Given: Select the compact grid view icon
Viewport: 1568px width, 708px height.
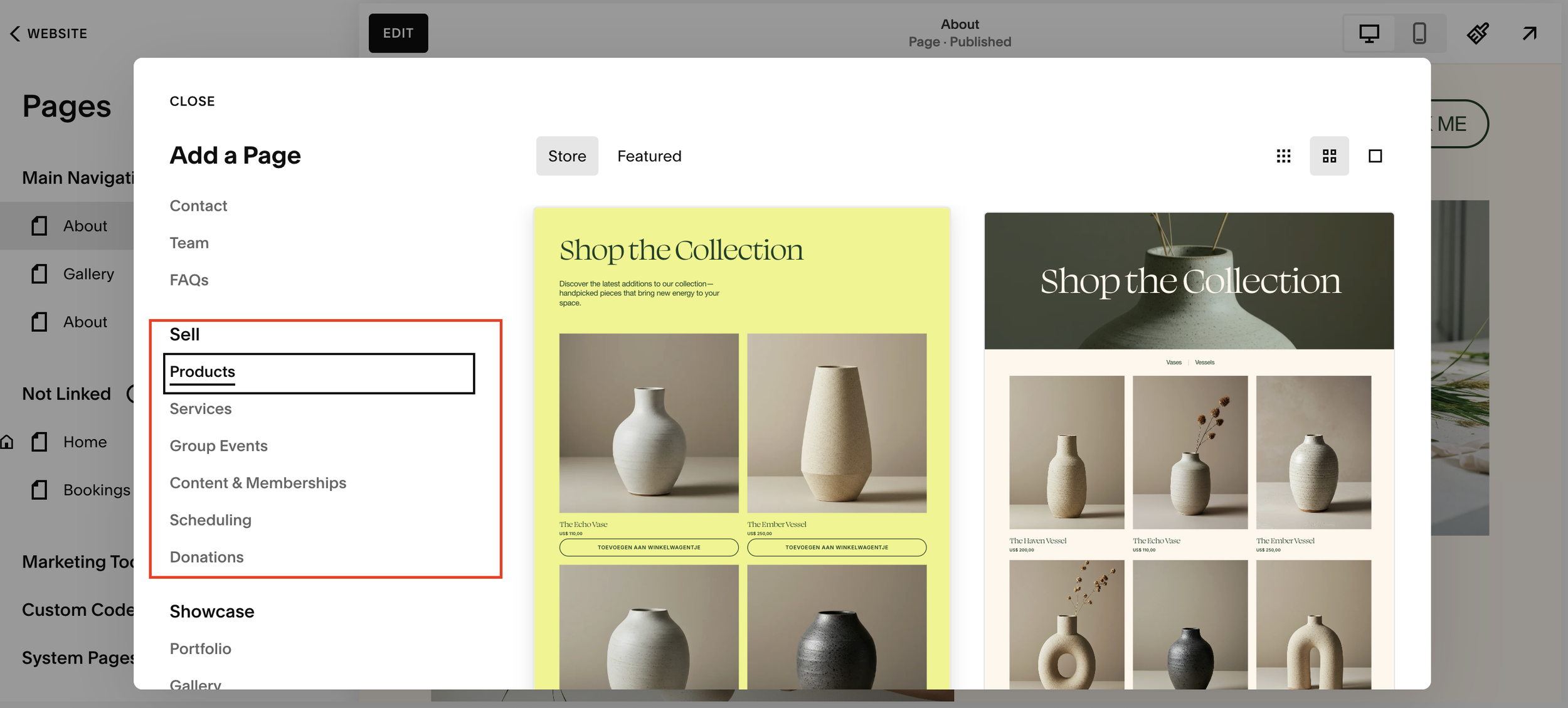Looking at the screenshot, I should [1284, 156].
